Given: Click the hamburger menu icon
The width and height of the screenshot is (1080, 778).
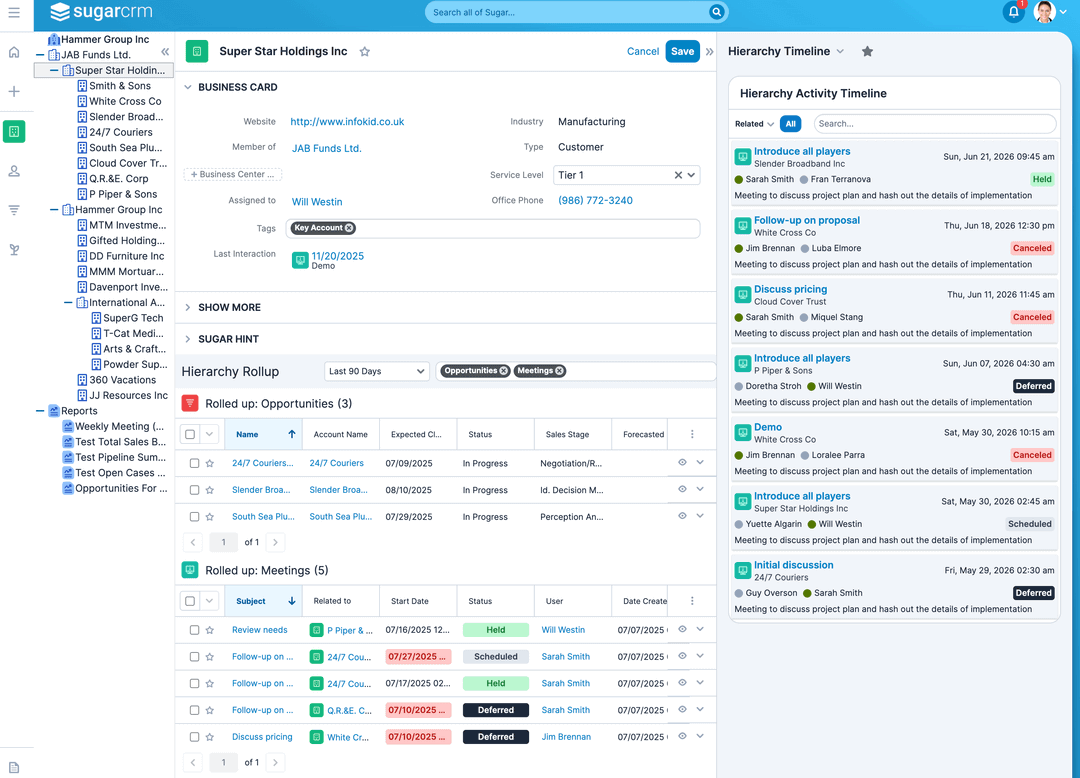Looking at the screenshot, I should point(14,13).
